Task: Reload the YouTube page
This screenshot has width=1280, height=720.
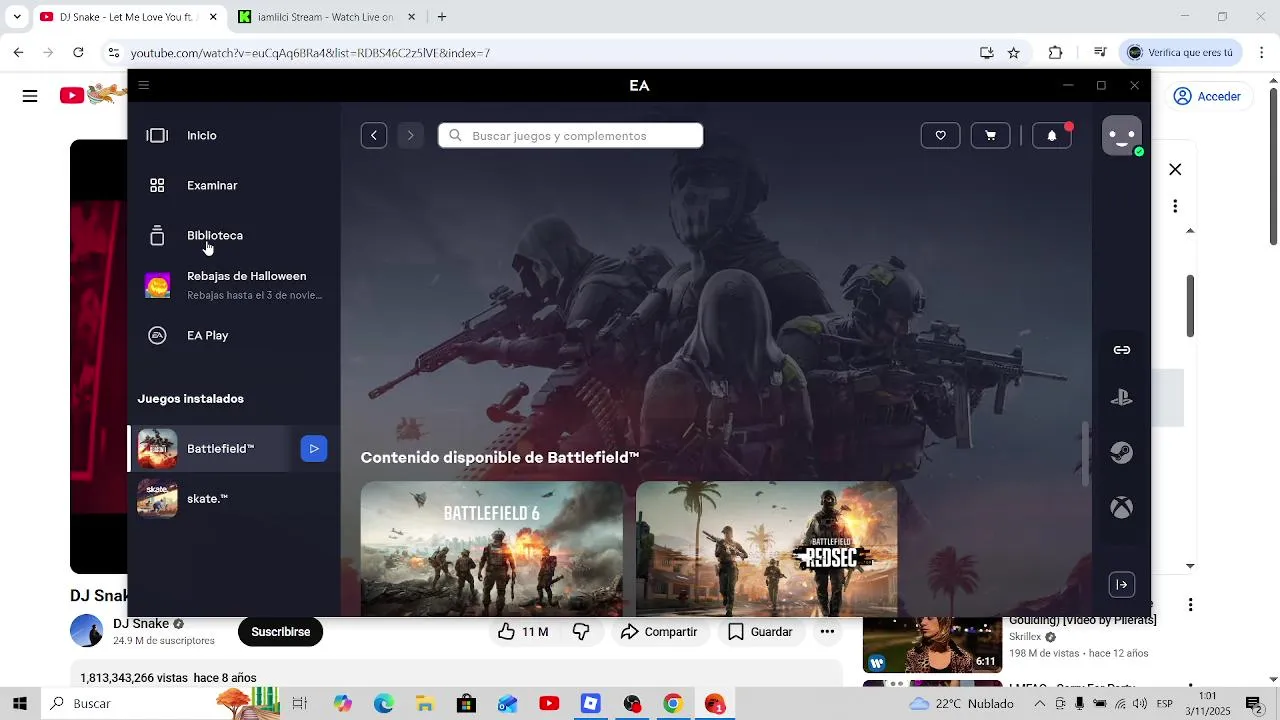Action: (x=78, y=52)
